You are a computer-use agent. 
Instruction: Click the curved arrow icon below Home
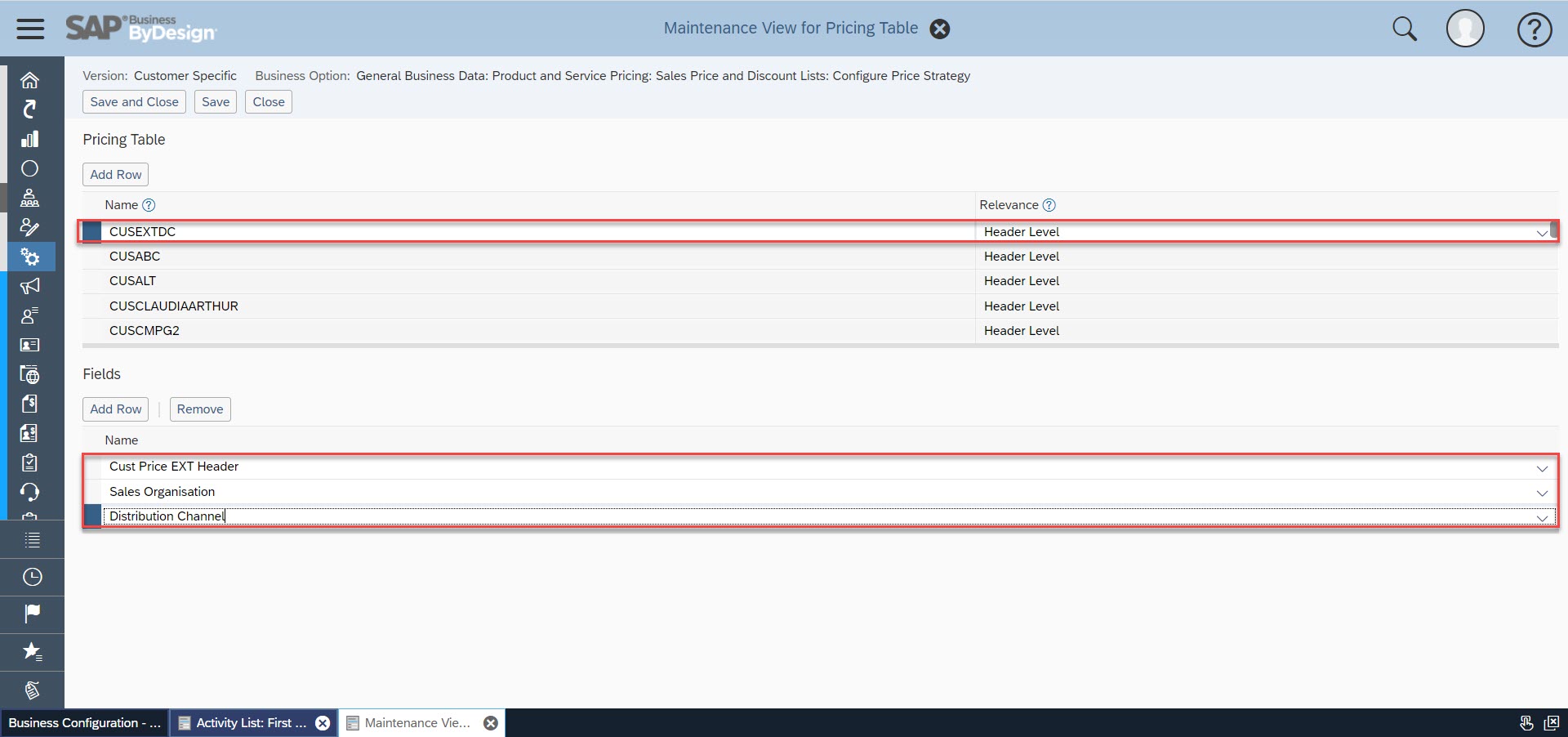click(29, 109)
